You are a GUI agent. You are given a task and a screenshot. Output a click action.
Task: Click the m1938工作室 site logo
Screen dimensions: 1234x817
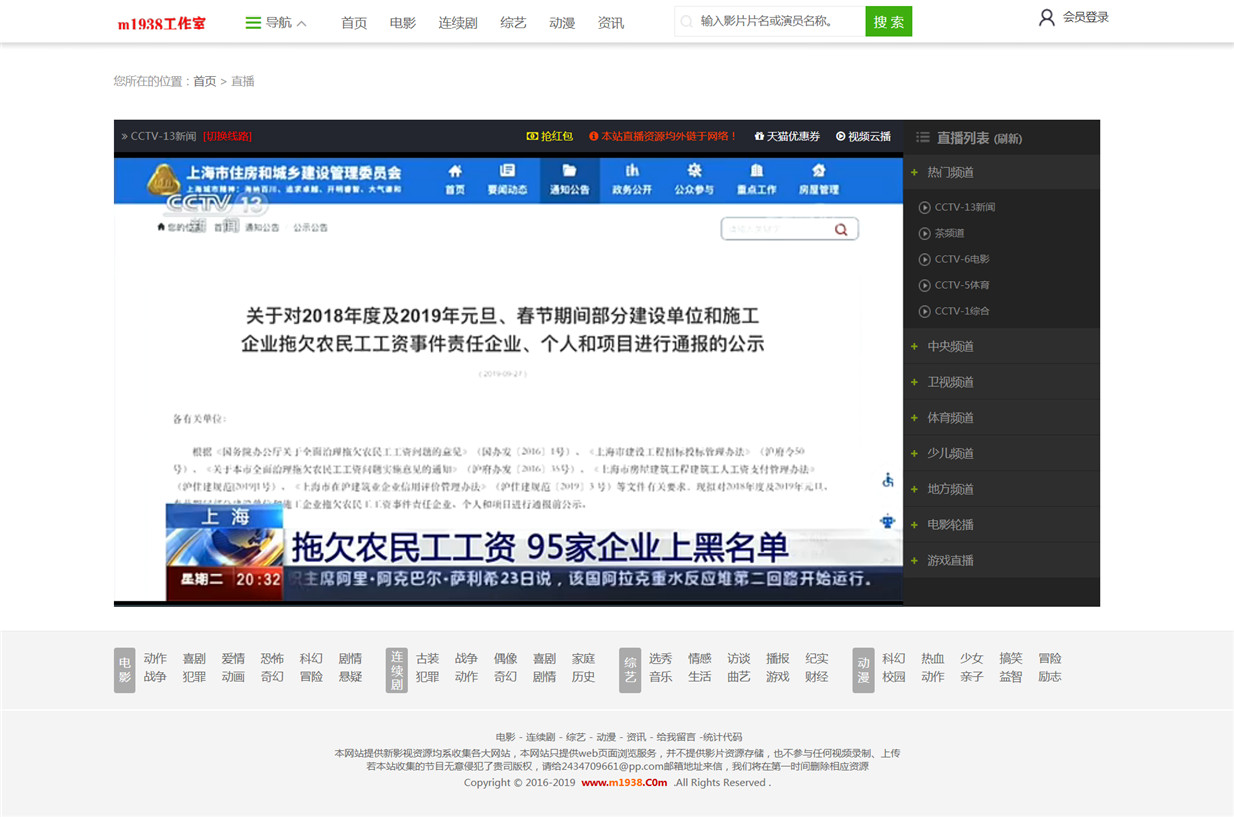pos(162,23)
